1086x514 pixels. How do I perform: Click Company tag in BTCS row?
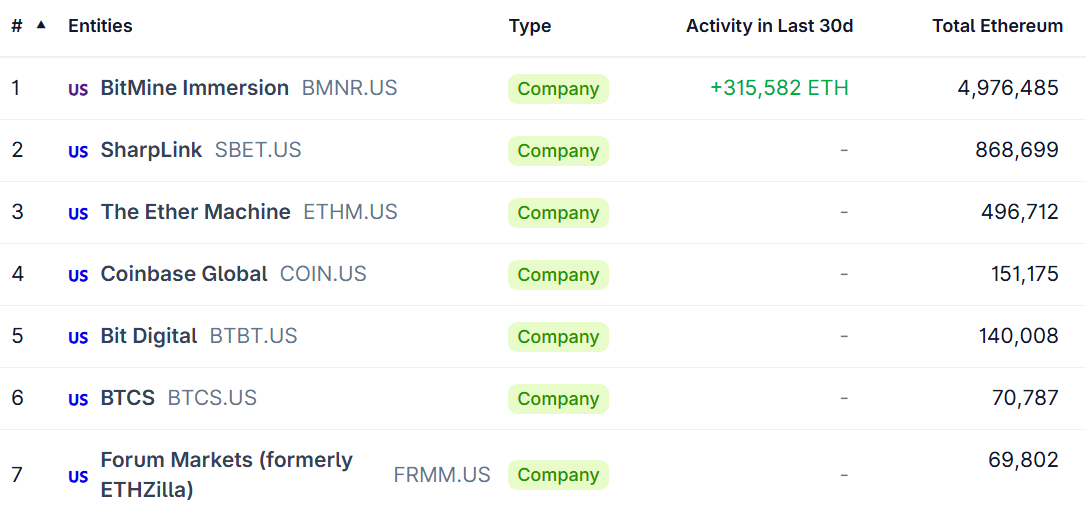[558, 399]
